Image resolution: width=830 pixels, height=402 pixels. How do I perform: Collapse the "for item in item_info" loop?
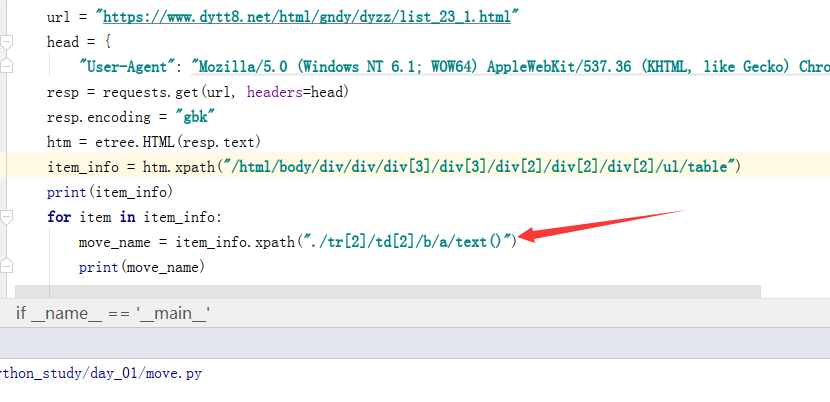point(7,217)
